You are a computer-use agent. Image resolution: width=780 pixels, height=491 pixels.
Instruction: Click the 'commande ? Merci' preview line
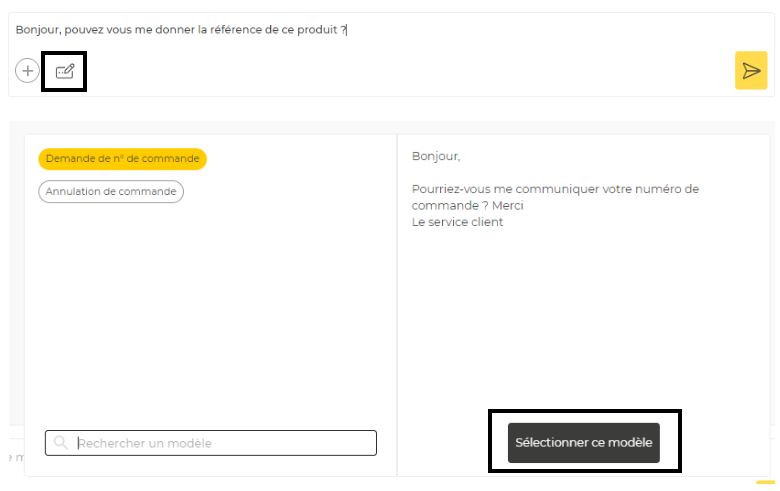(x=467, y=205)
